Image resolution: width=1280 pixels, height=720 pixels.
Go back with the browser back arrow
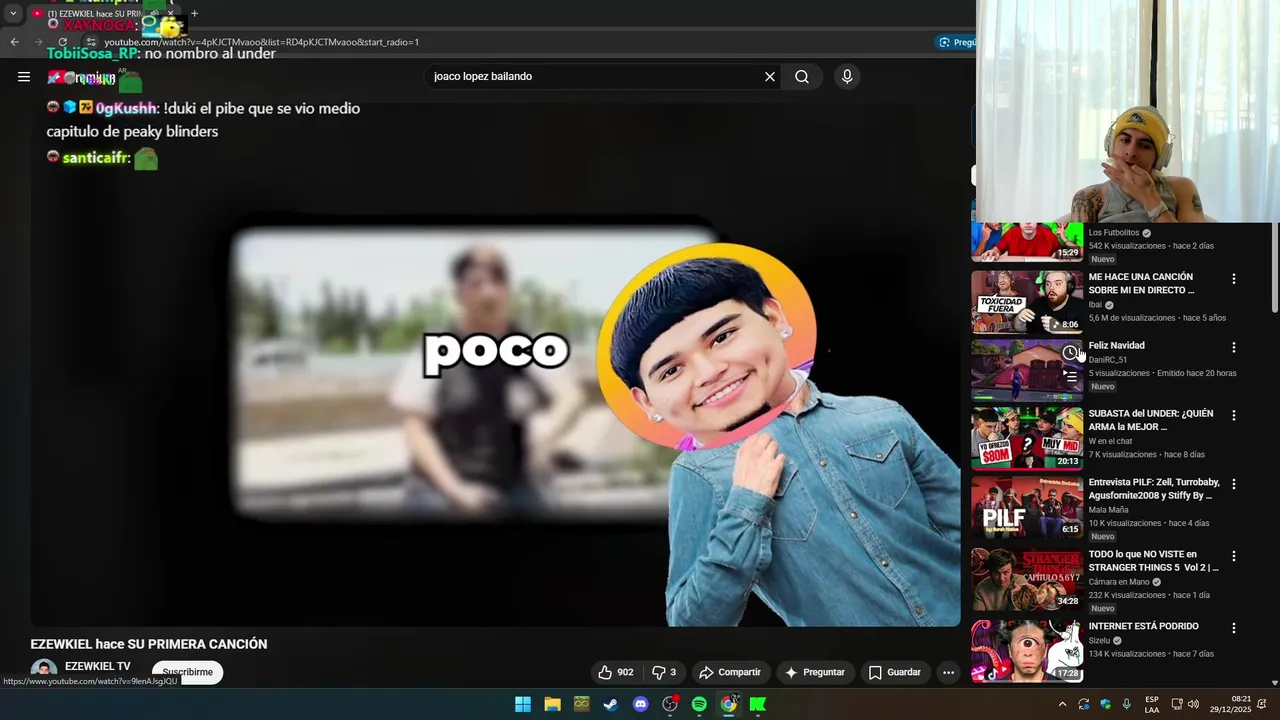point(14,42)
